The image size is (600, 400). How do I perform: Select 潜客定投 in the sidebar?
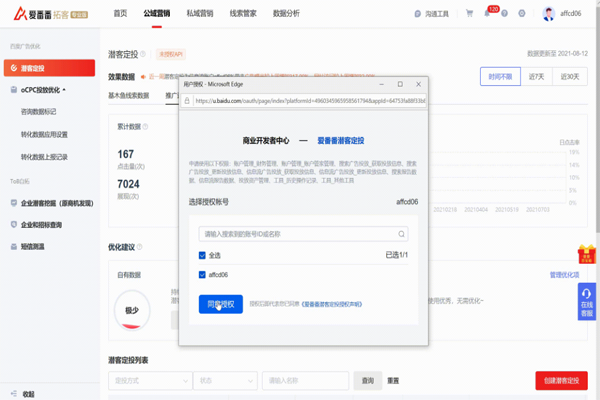tap(49, 68)
